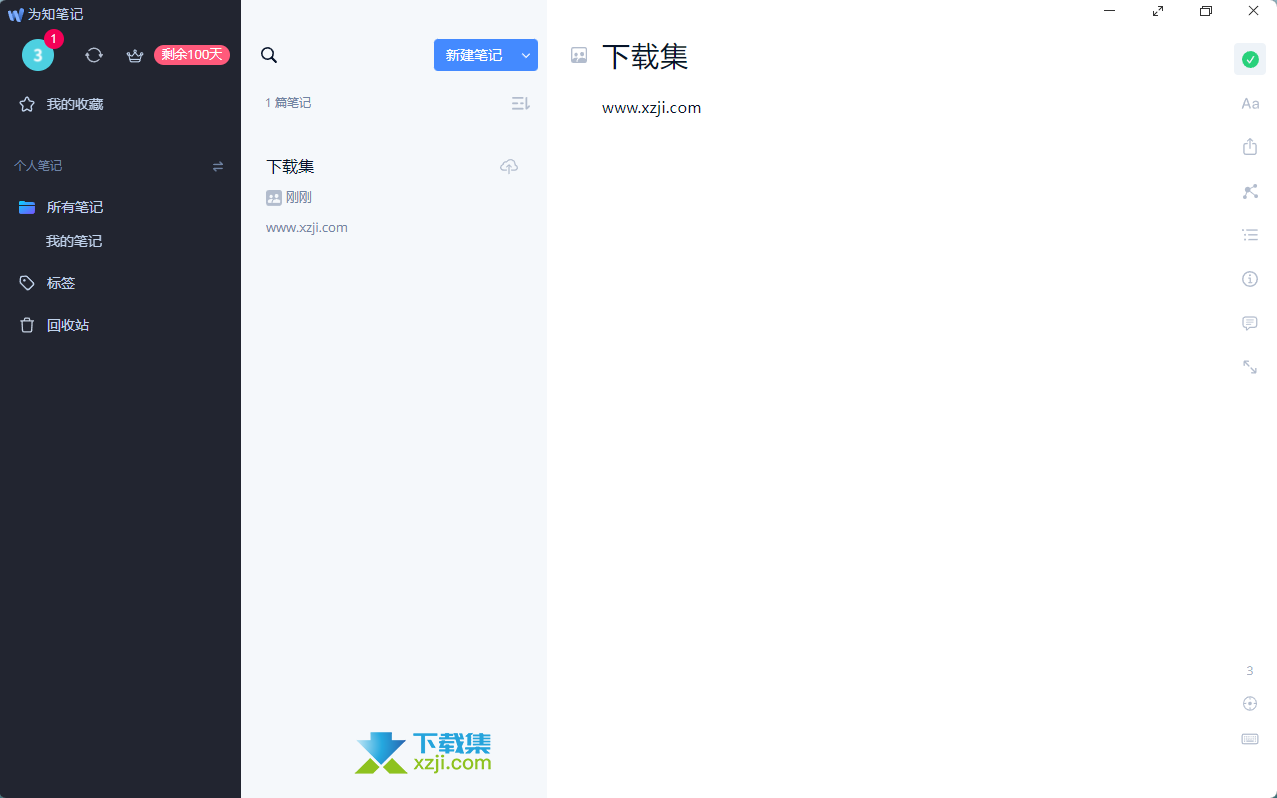Open the mind map graph icon
The width and height of the screenshot is (1277, 798).
click(x=1250, y=191)
